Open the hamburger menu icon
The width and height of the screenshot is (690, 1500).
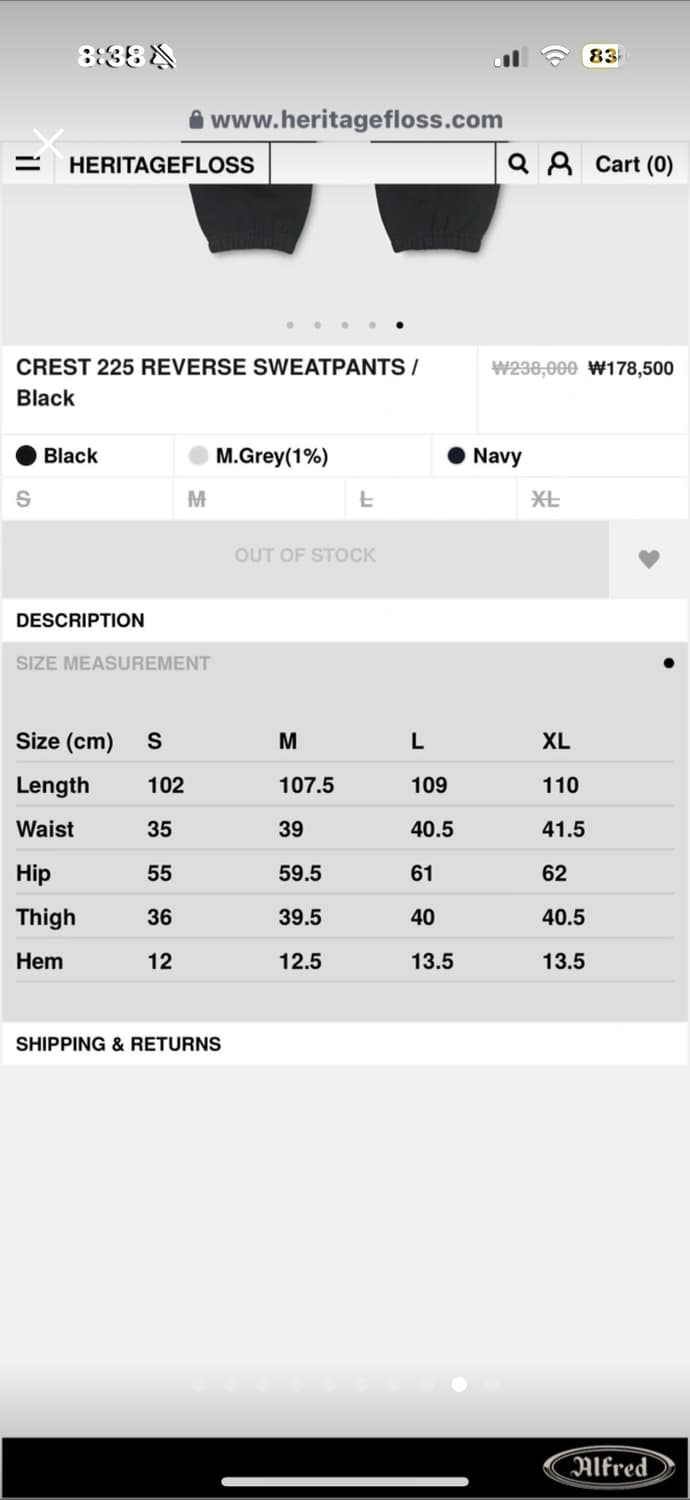pos(28,164)
